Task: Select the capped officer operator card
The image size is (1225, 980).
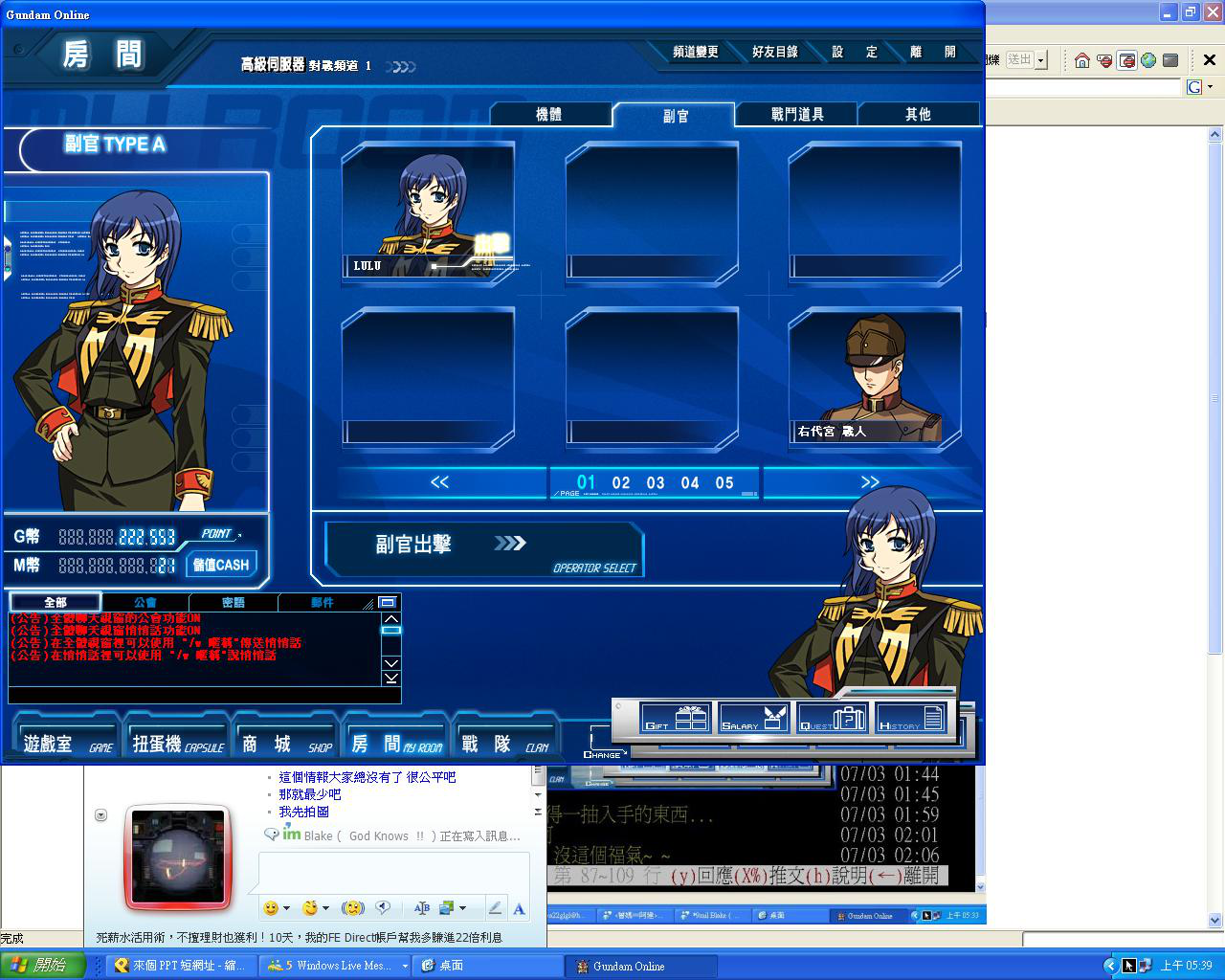Action: coord(875,379)
